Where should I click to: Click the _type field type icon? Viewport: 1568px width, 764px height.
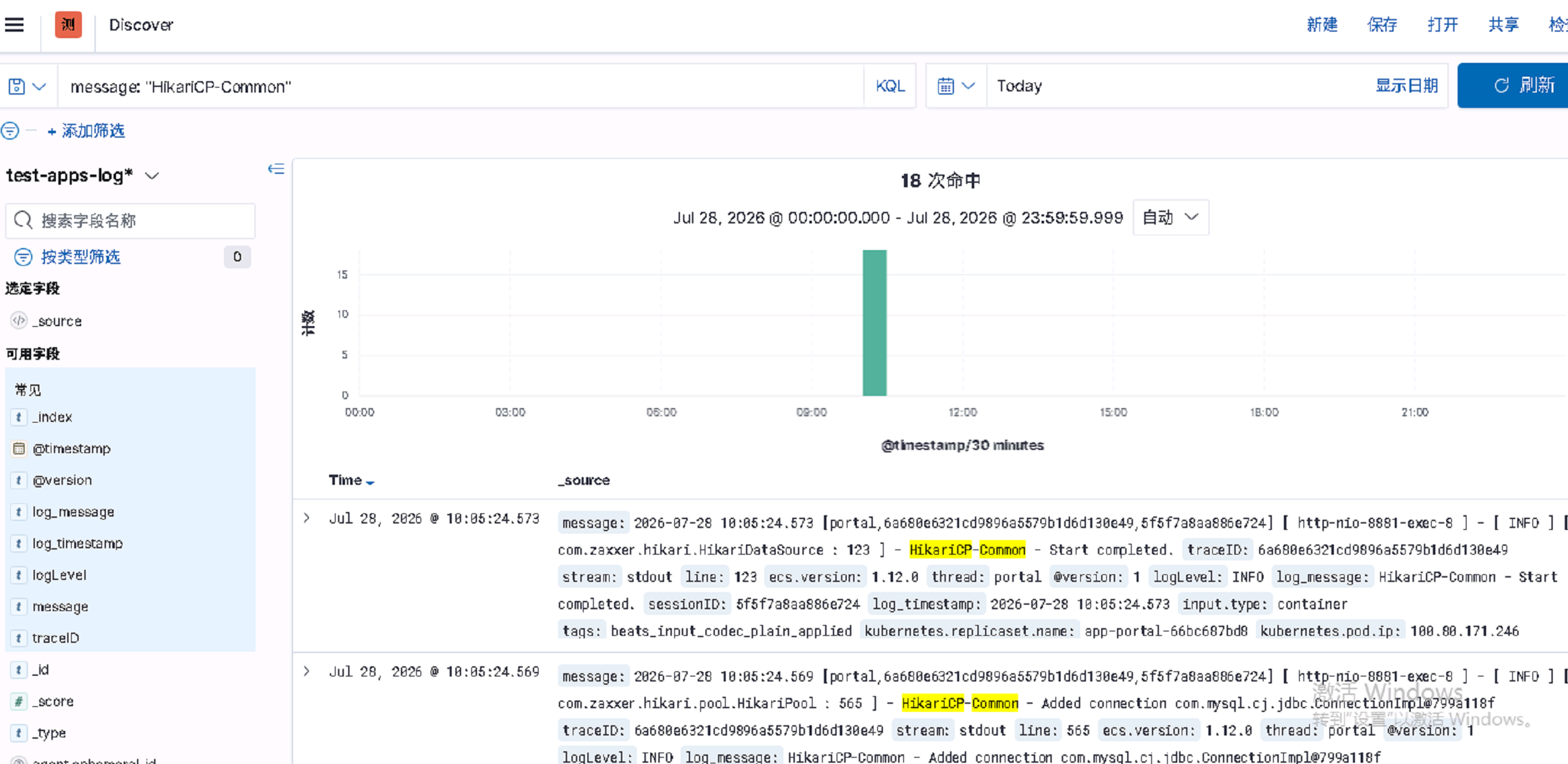19,732
